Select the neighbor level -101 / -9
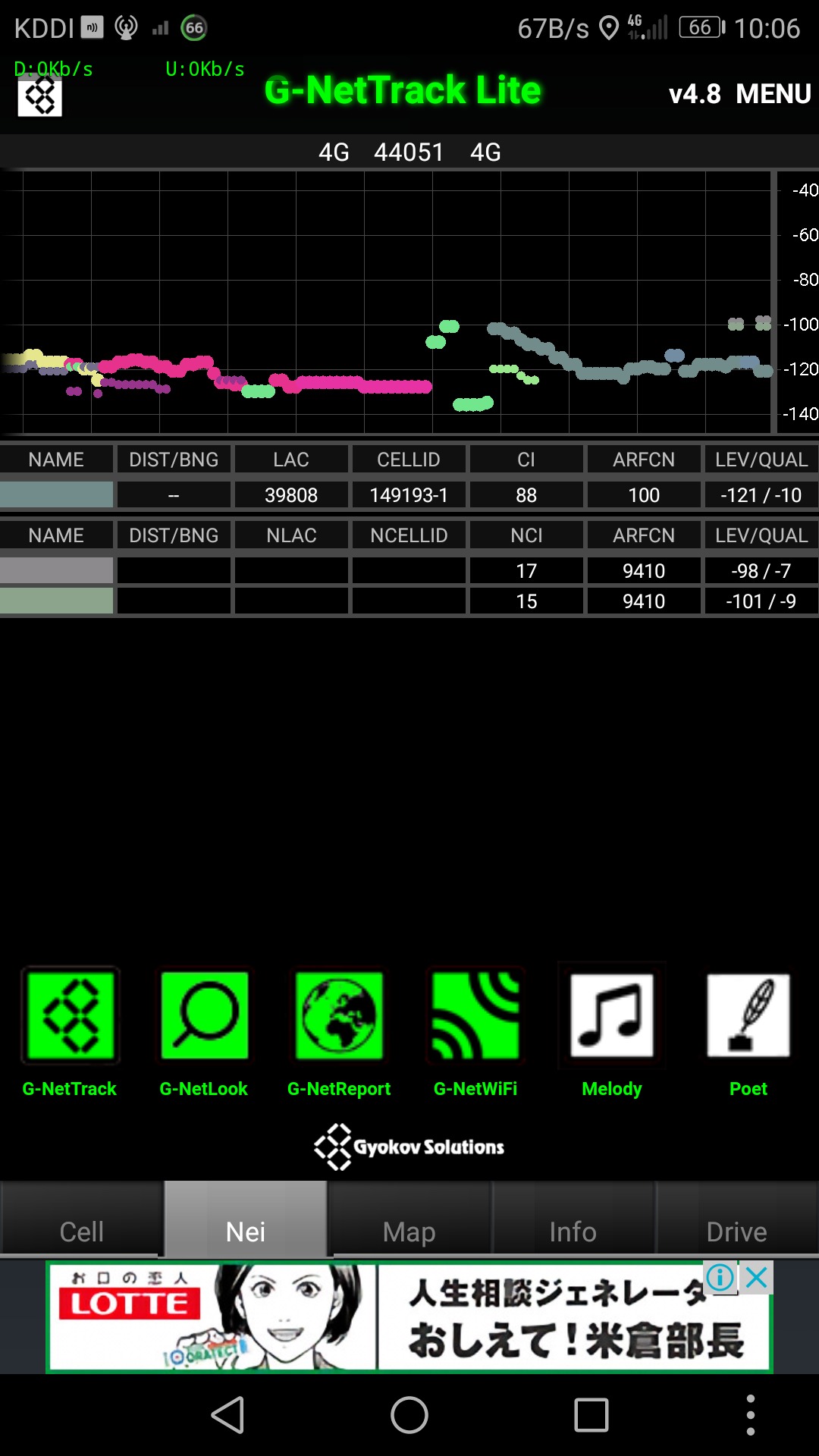 pyautogui.click(x=761, y=601)
